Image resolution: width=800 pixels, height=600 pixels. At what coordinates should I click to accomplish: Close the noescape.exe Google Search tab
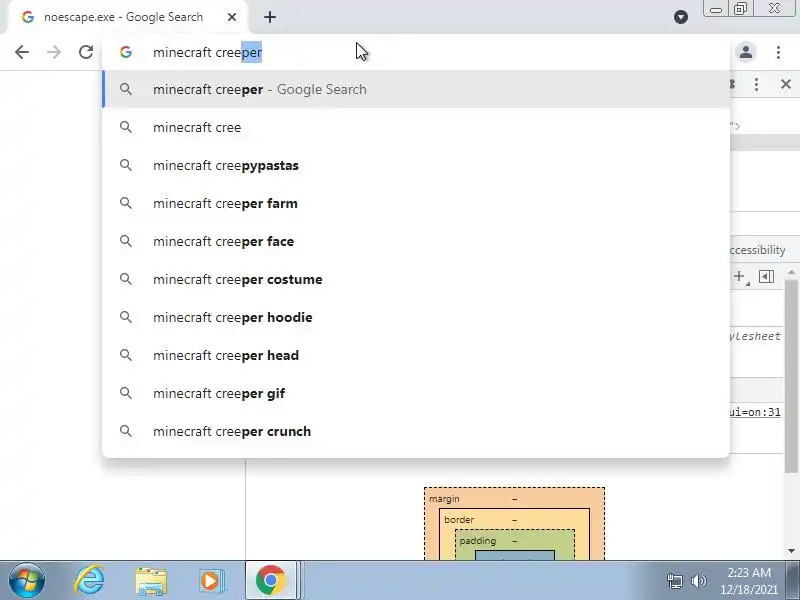(232, 17)
